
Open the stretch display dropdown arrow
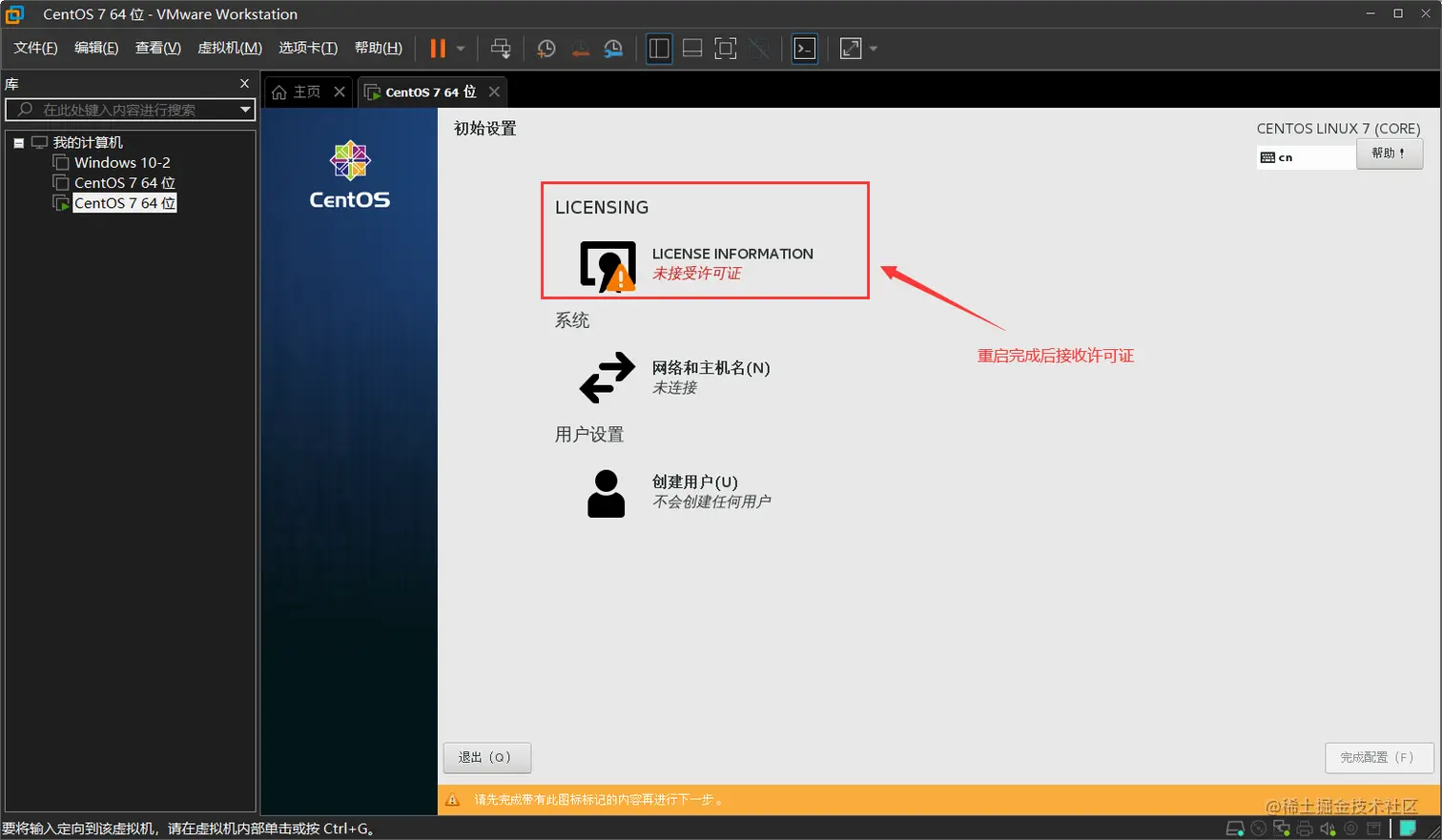(x=874, y=49)
